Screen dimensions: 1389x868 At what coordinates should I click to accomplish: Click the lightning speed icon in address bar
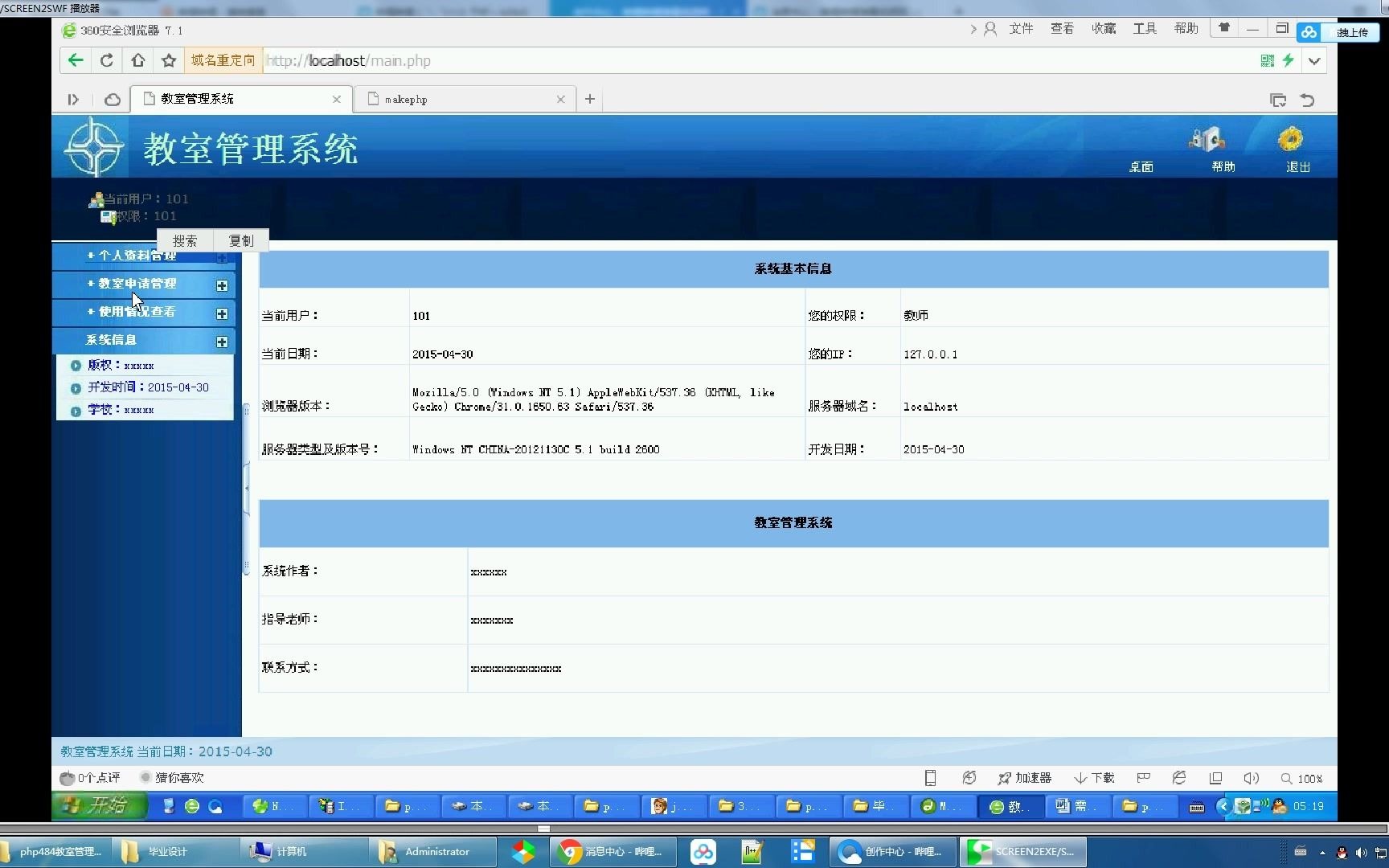click(x=1289, y=60)
